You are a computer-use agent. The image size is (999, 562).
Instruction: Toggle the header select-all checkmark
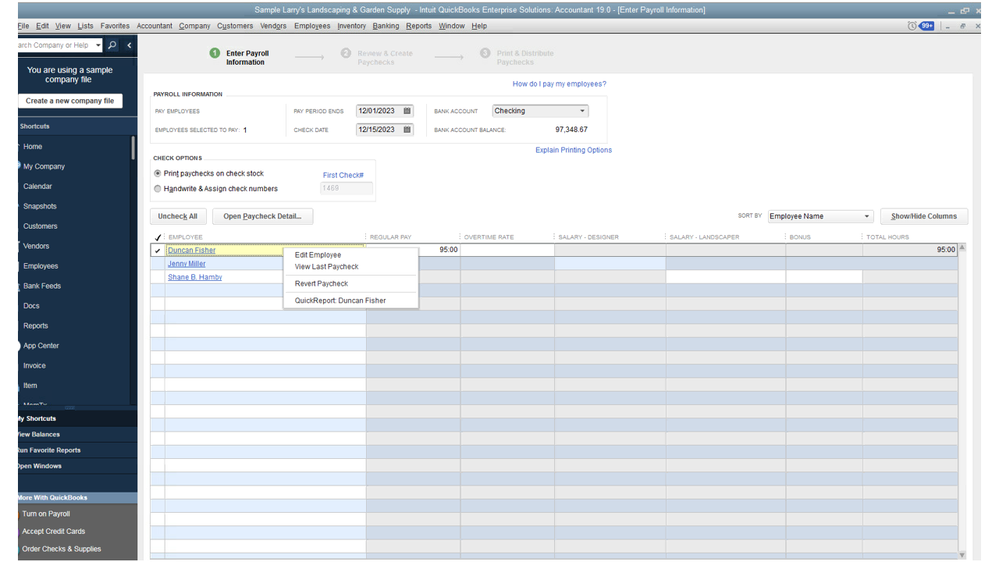157,237
